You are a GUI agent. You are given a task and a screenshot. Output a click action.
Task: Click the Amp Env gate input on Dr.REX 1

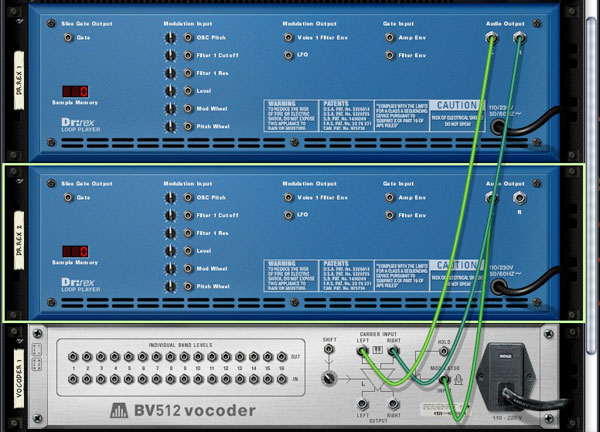point(390,37)
